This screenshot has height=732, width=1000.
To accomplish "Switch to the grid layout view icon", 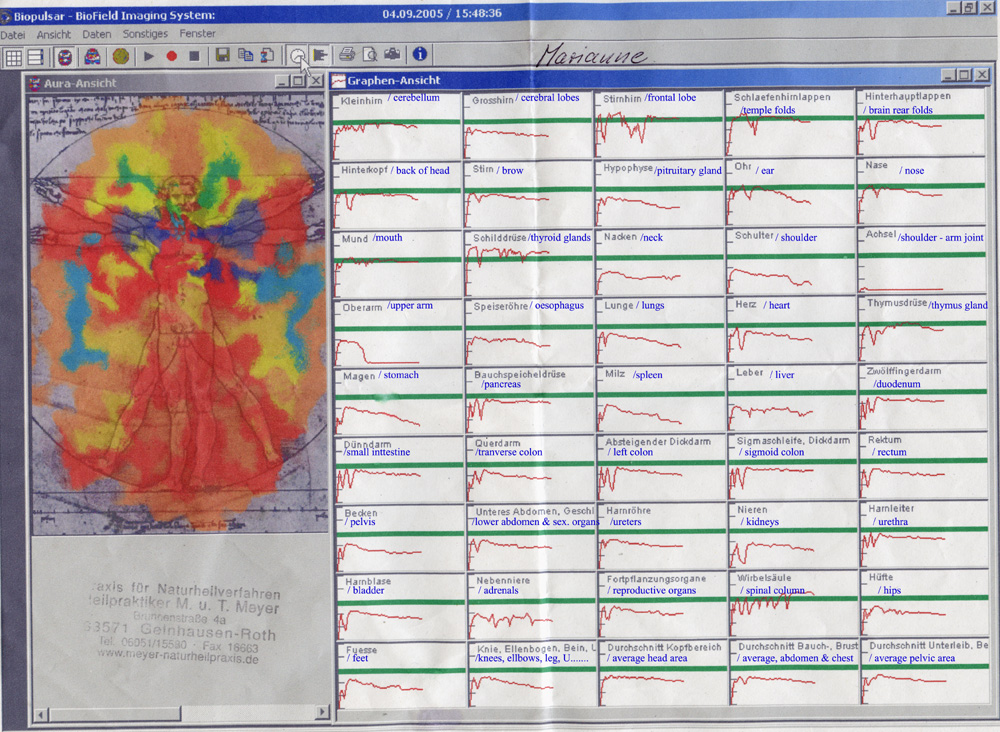I will click(14, 57).
